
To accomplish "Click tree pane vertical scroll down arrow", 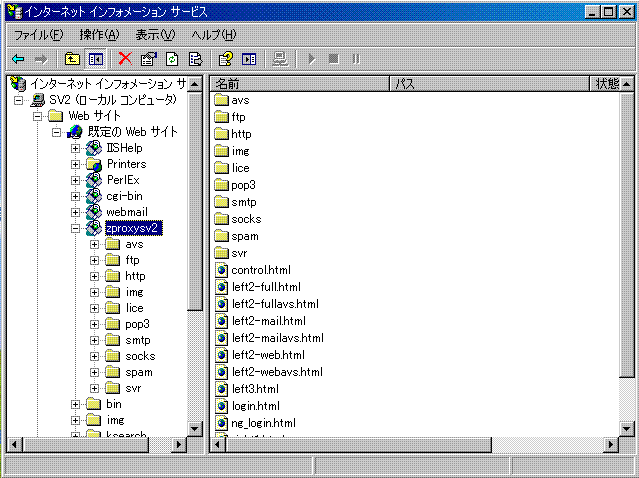I will point(195,429).
